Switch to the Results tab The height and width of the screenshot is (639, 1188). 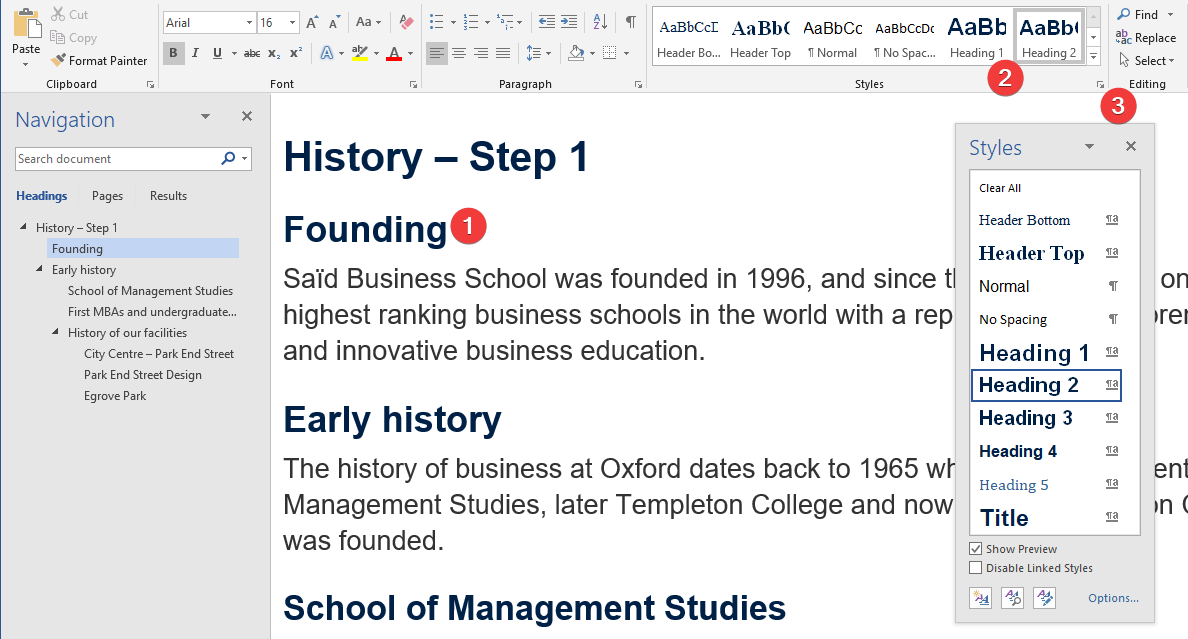168,196
